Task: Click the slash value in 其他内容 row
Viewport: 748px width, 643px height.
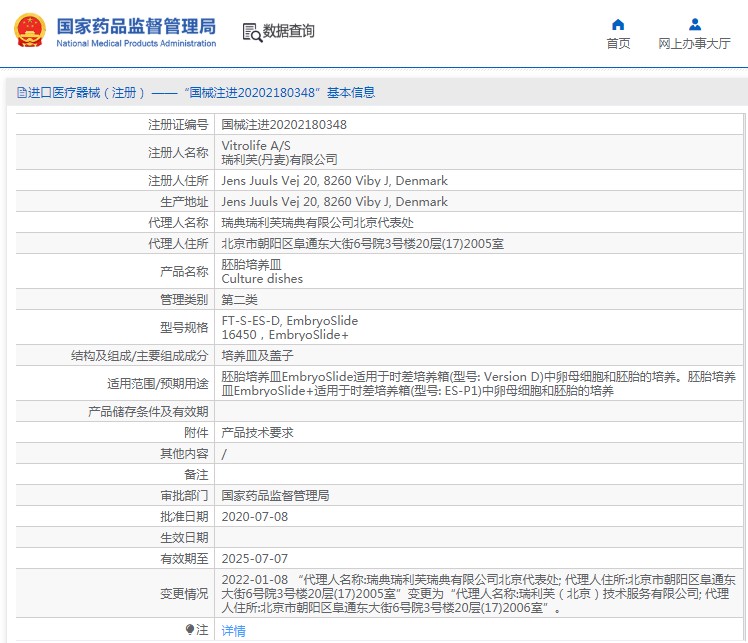Action: (224, 454)
